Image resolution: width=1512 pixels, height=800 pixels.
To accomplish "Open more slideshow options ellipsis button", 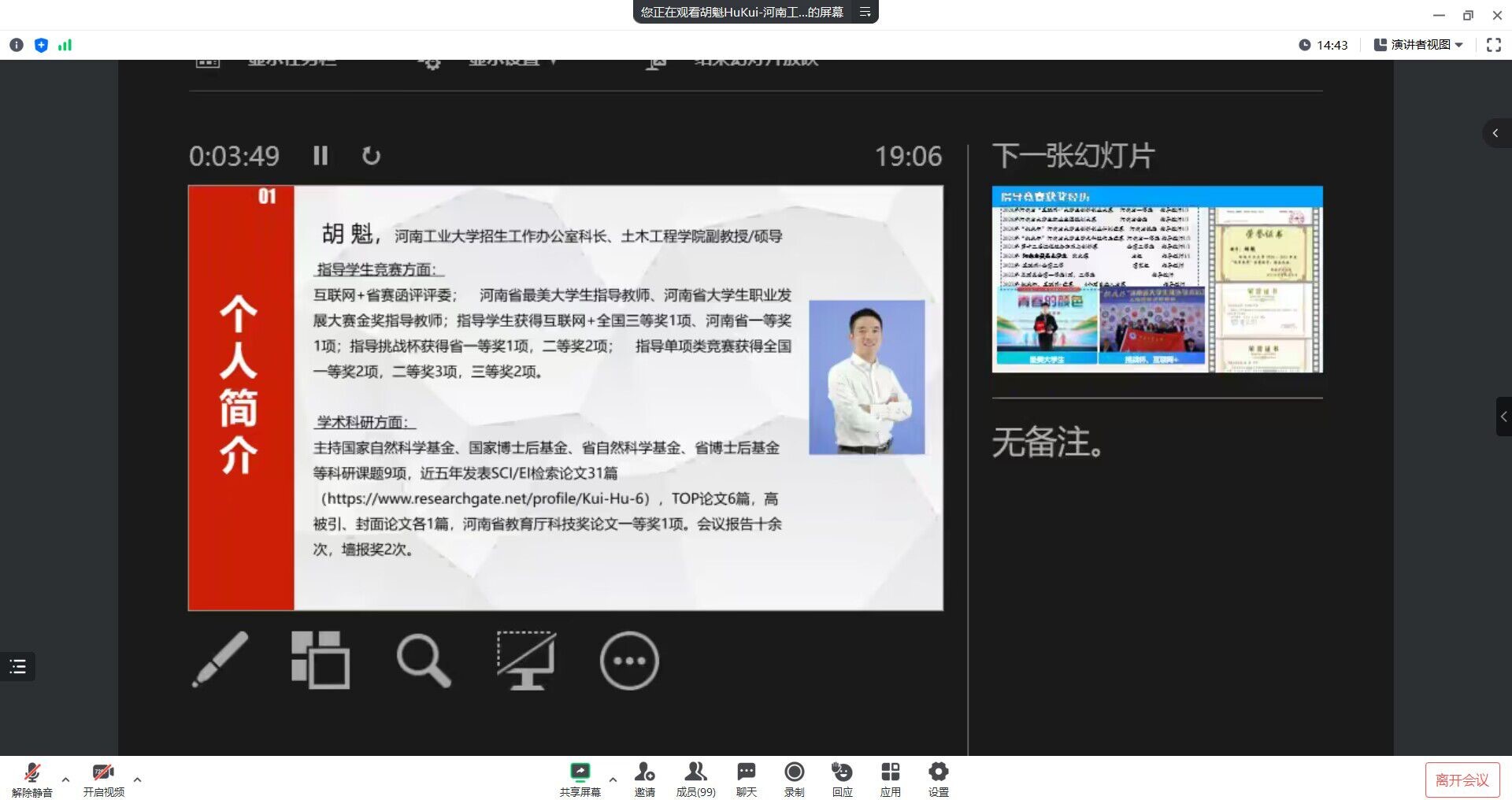I will pos(628,661).
